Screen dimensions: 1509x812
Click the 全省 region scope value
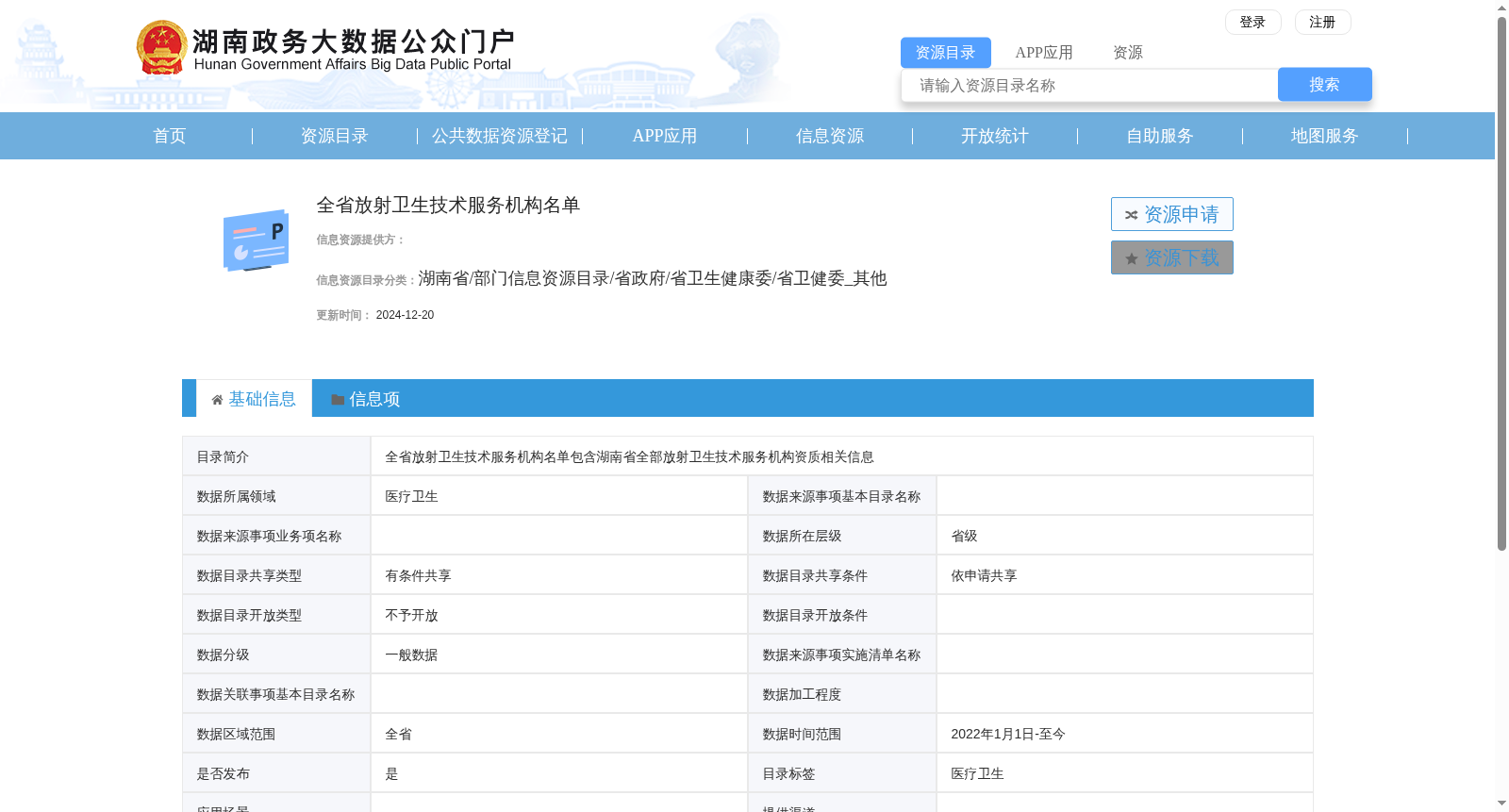pyautogui.click(x=398, y=734)
